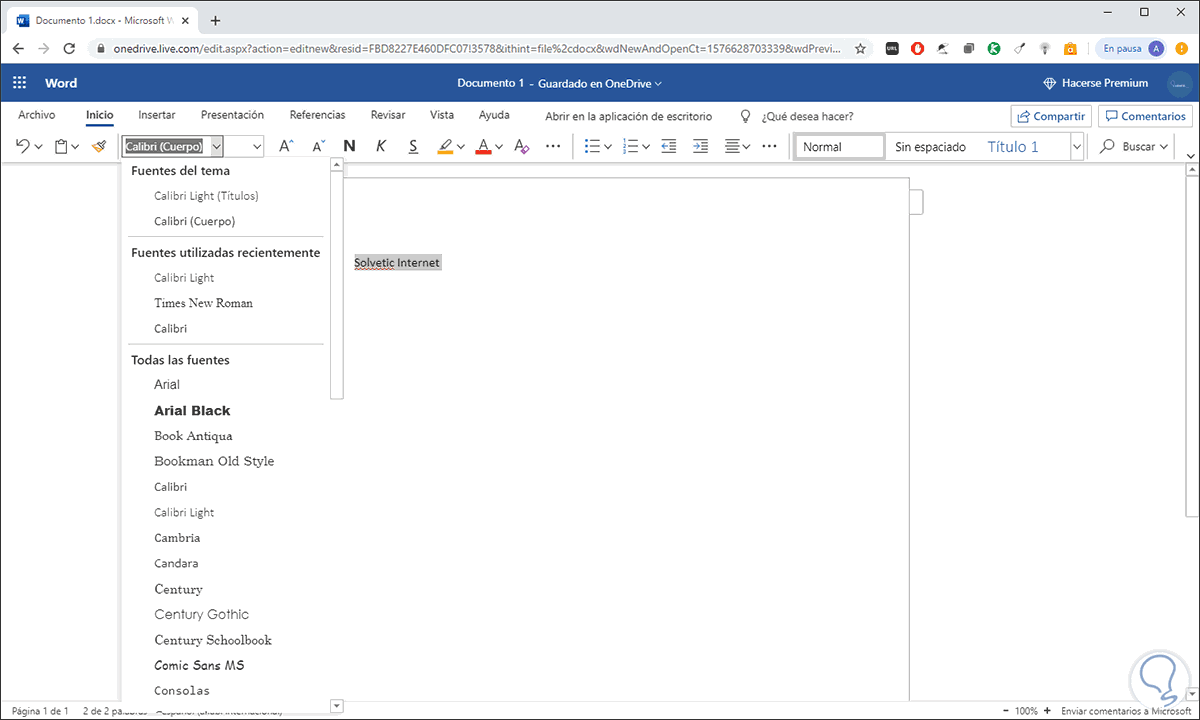This screenshot has height=720, width=1200.
Task: Click the Undo arrow icon
Action: pyautogui.click(x=23, y=147)
